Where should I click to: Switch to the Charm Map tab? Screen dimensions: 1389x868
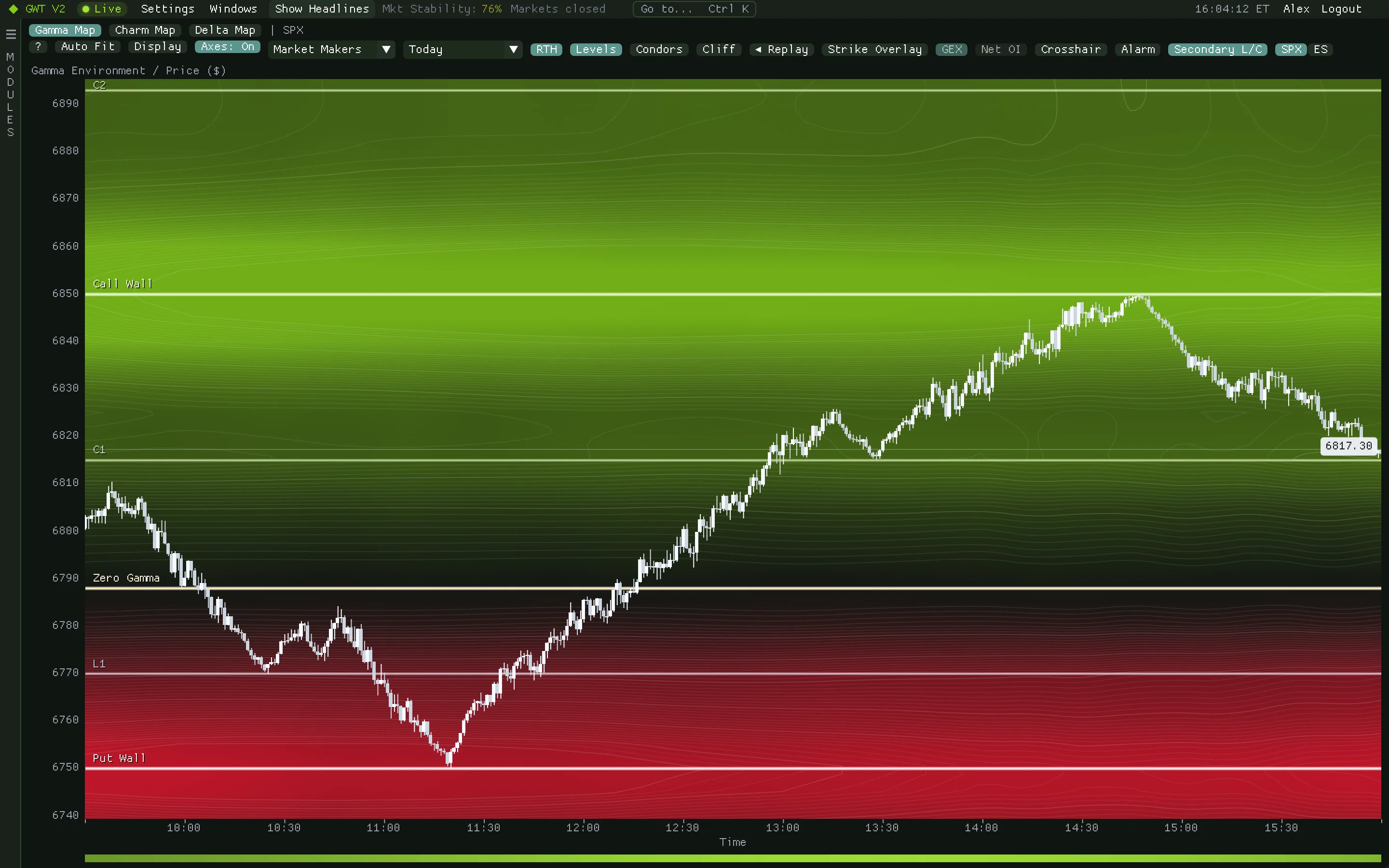pos(145,30)
